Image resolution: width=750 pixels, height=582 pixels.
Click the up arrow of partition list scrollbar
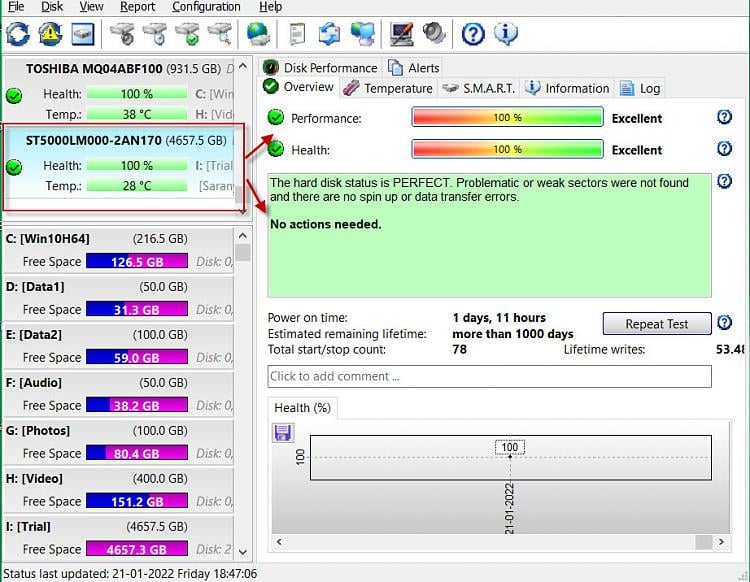[243, 236]
